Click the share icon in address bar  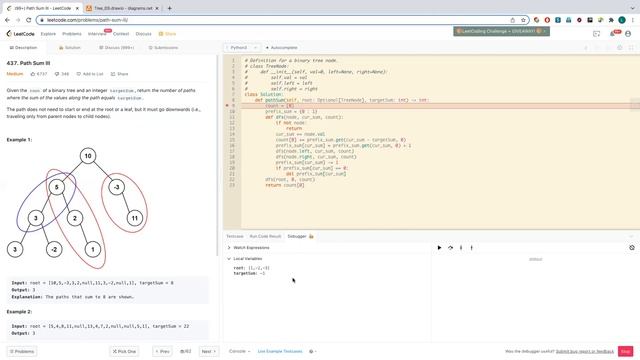(x=513, y=20)
